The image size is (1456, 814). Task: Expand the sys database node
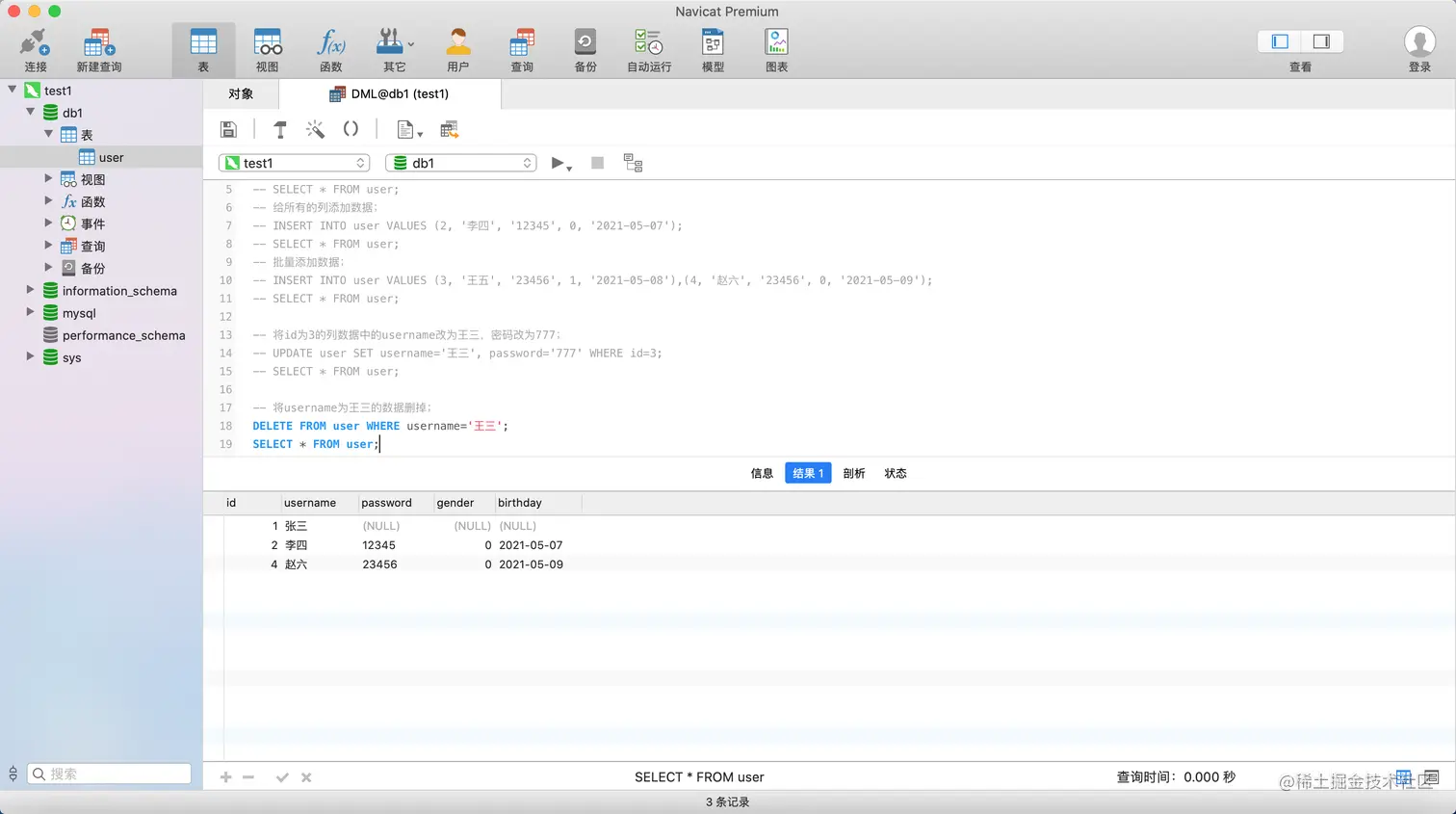point(31,356)
